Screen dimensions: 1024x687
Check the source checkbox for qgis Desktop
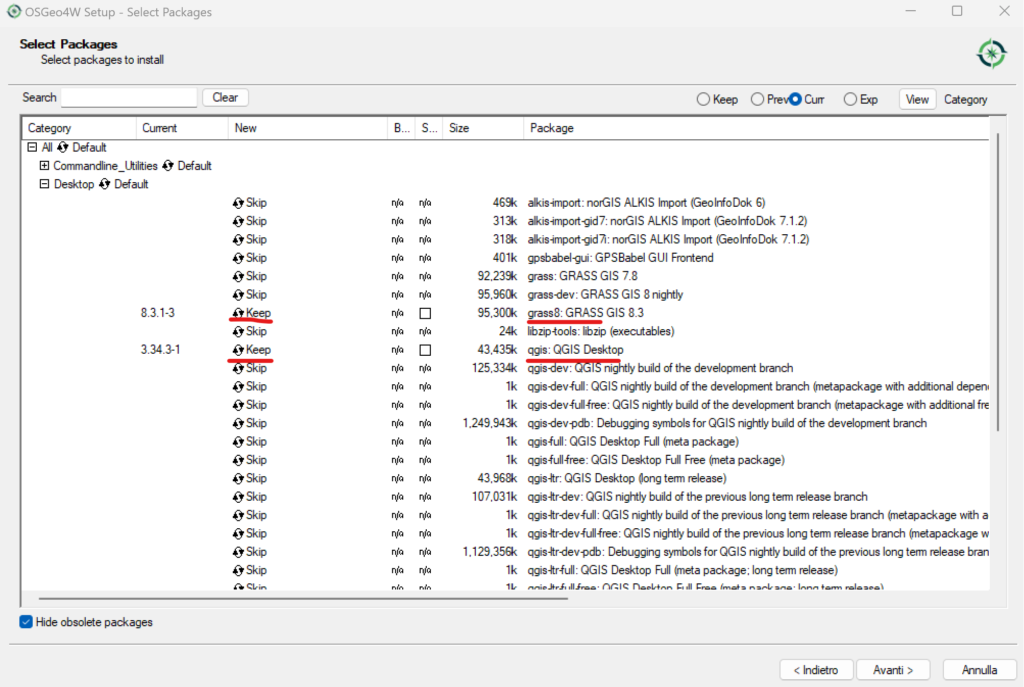point(425,350)
